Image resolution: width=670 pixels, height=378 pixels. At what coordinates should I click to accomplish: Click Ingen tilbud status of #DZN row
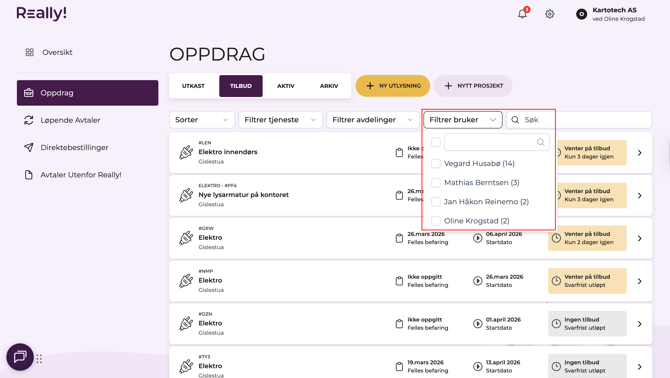(587, 323)
